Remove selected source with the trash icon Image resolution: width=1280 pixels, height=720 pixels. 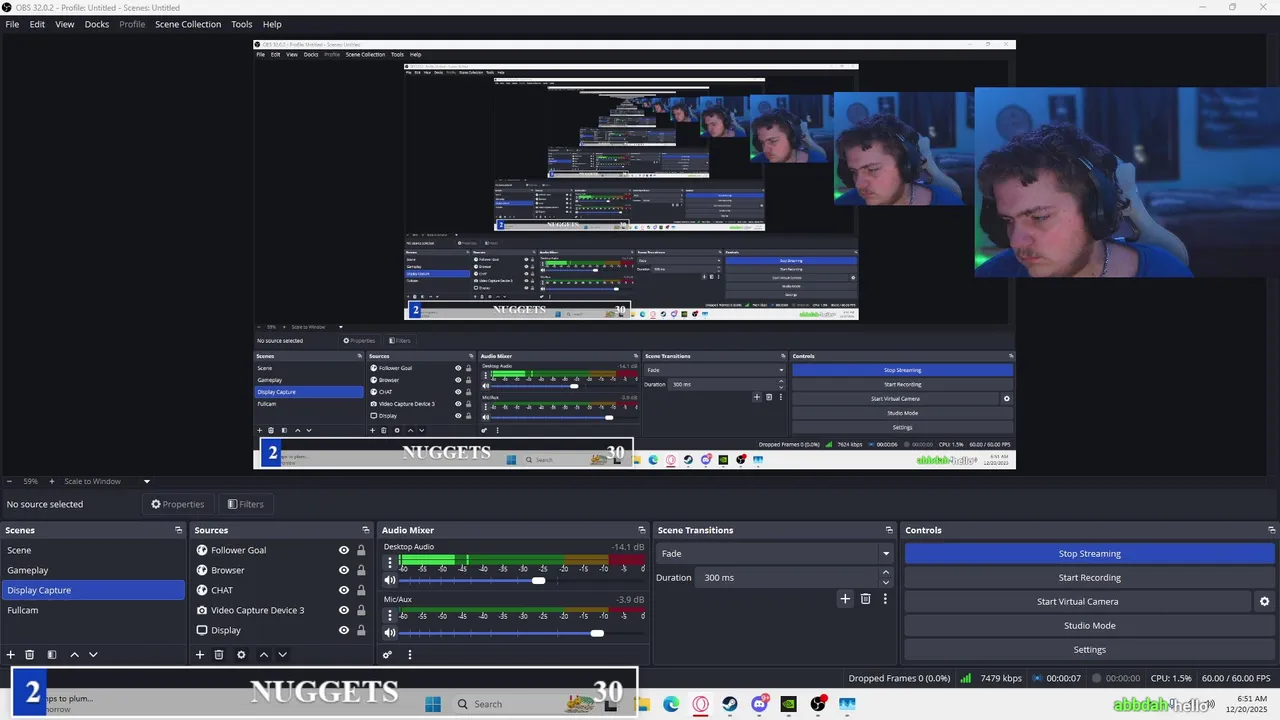click(x=219, y=654)
